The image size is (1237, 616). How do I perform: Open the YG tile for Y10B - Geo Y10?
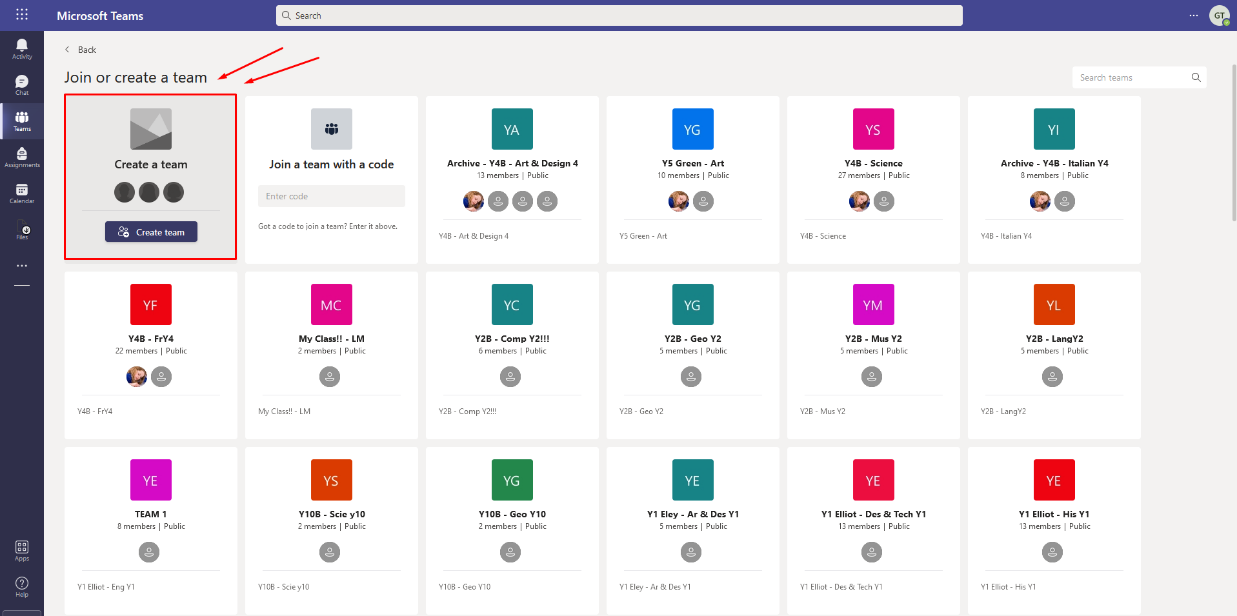coord(512,480)
